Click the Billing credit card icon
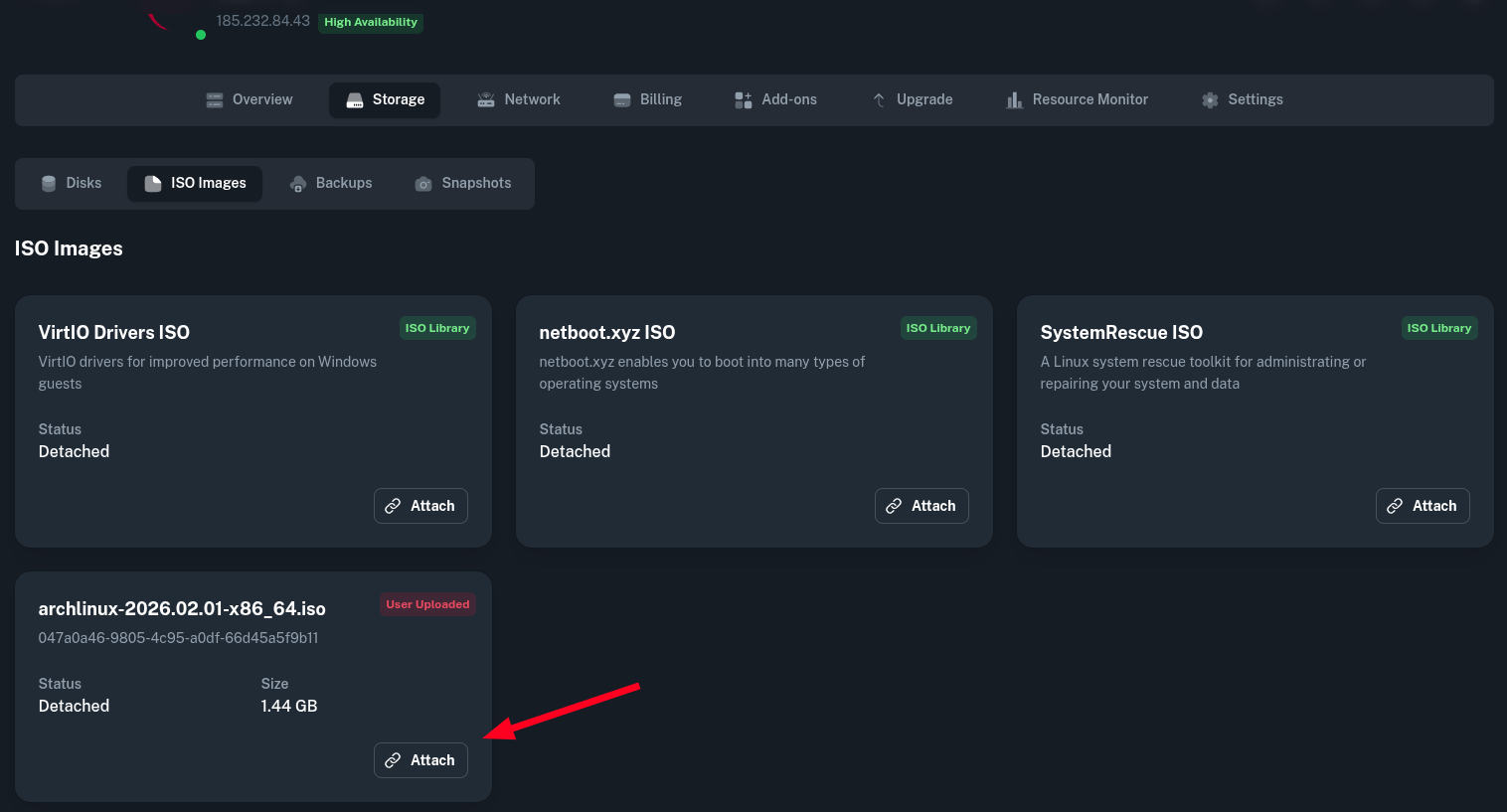The image size is (1507, 812). click(622, 100)
